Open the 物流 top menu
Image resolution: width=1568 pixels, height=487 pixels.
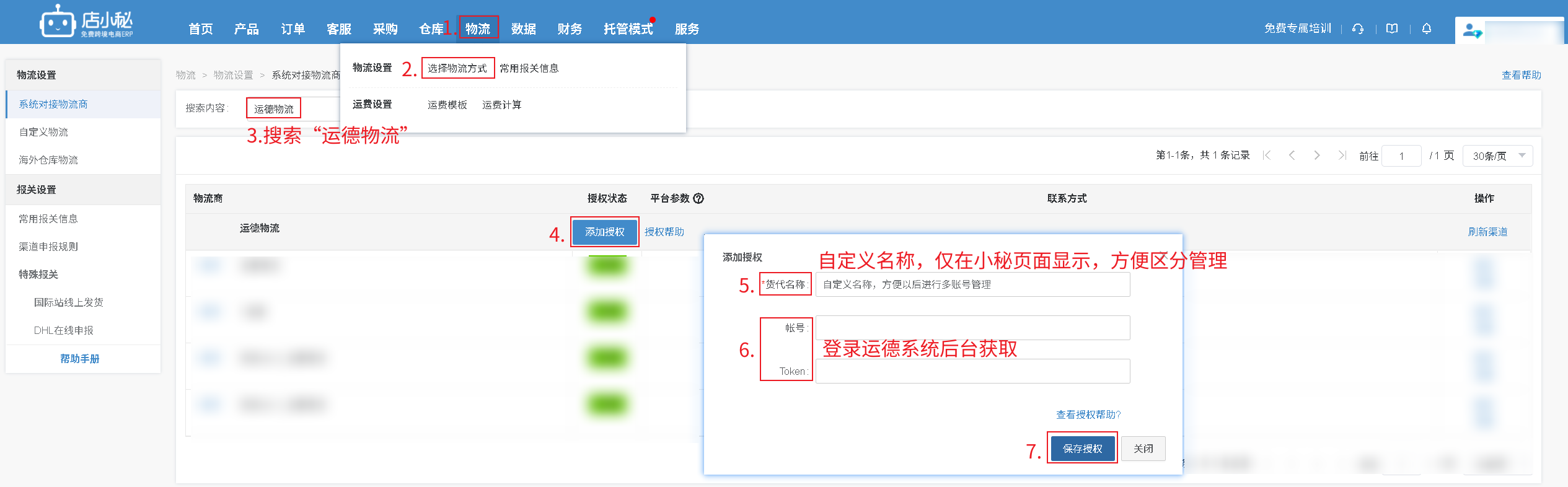[478, 29]
